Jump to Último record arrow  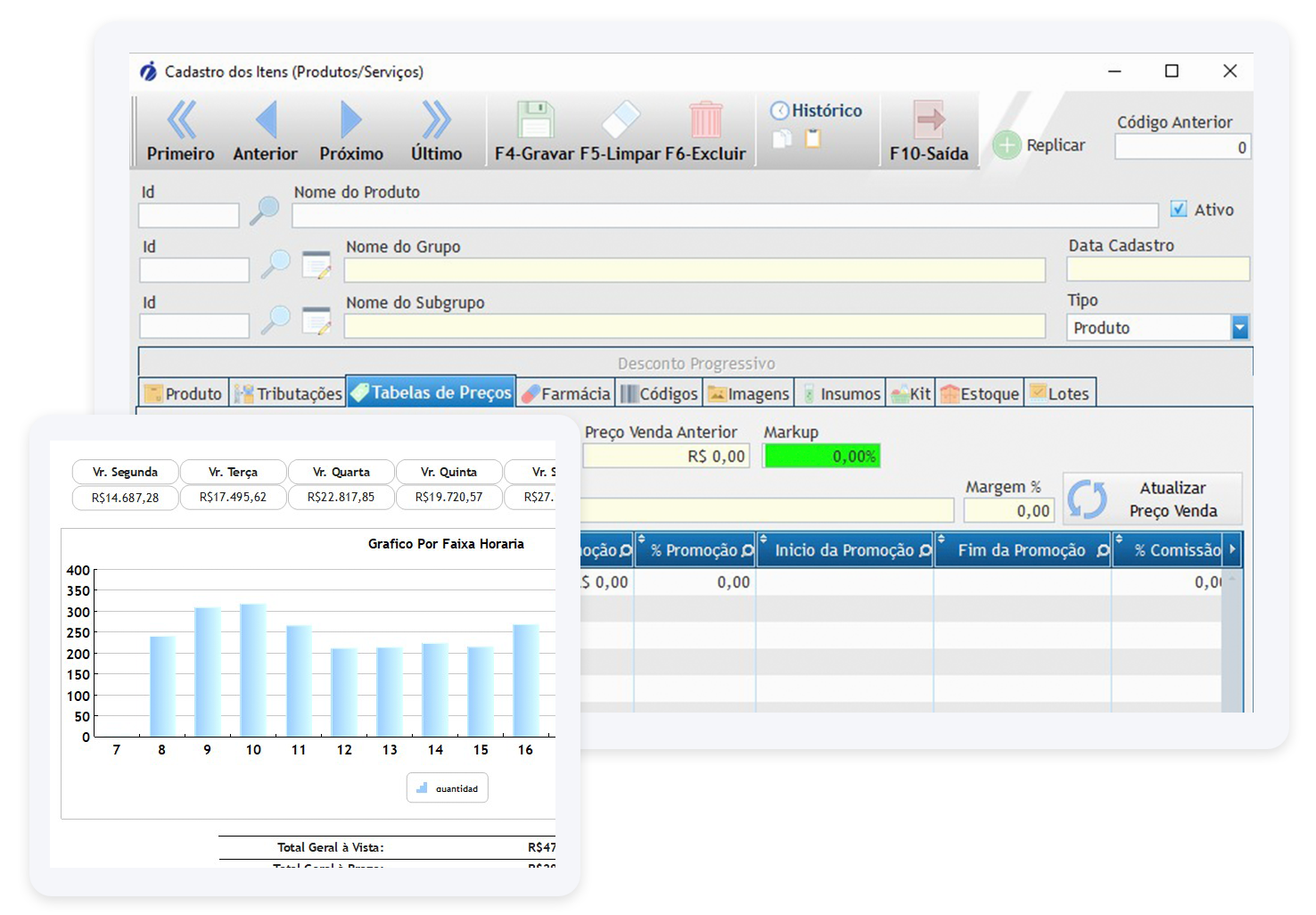436,120
